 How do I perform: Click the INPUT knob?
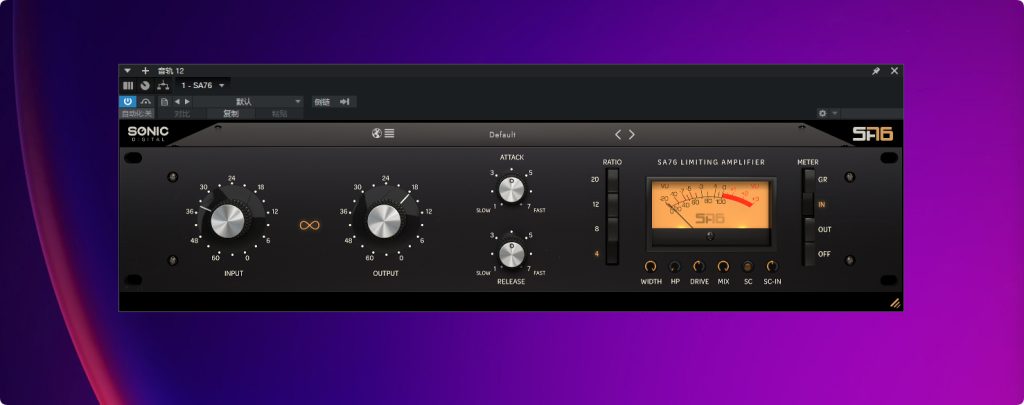coord(227,221)
